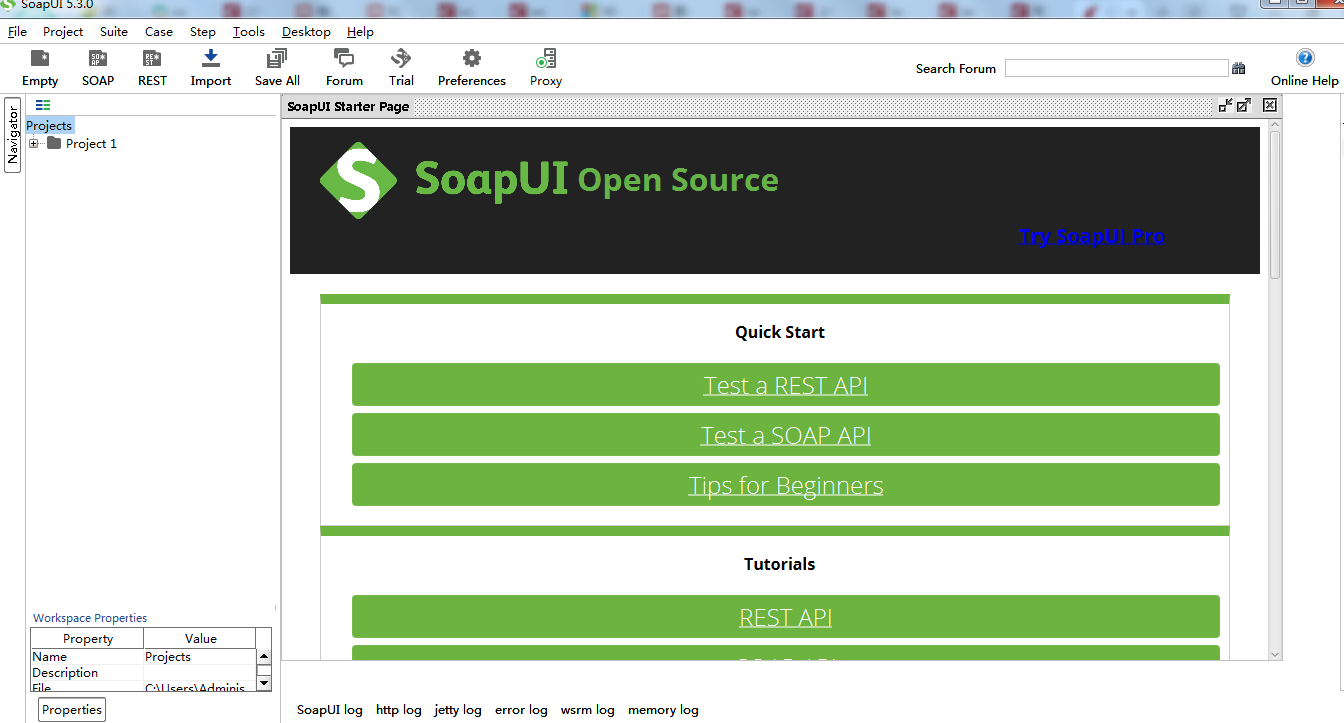Open the memory log tab
Viewport: 1344px width, 723px height.
point(663,710)
